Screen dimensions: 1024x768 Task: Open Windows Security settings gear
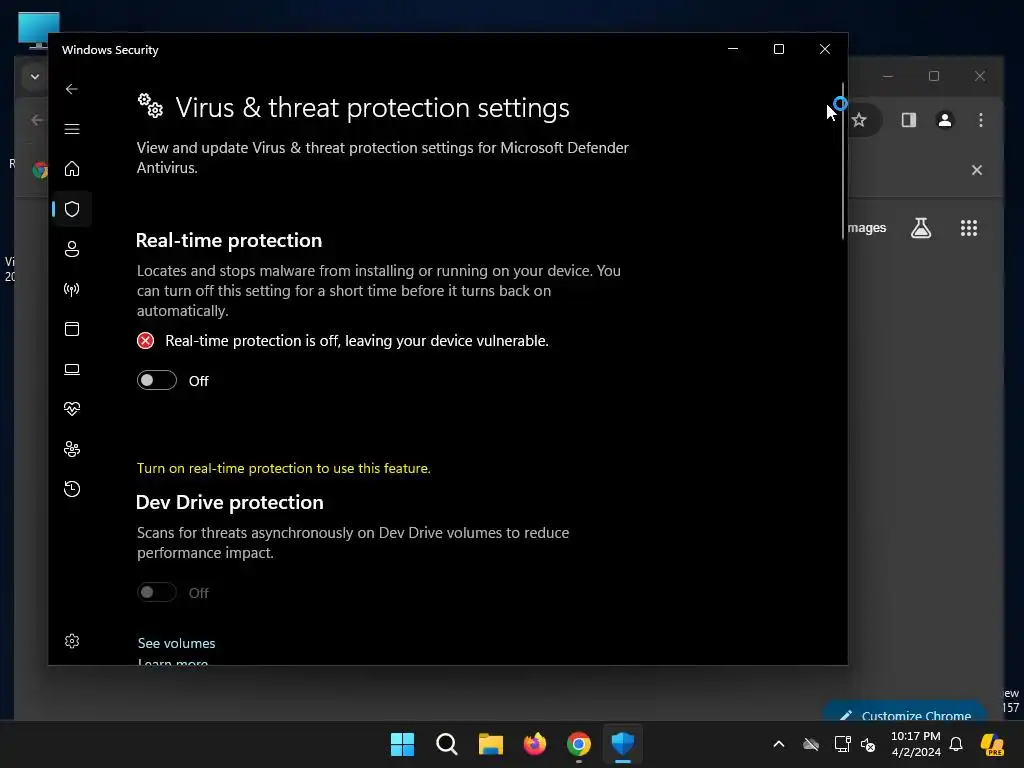72,641
